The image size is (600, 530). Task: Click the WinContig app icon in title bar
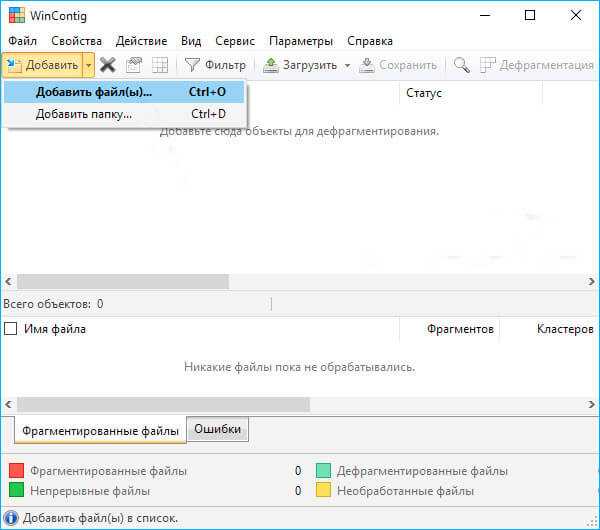coord(17,15)
